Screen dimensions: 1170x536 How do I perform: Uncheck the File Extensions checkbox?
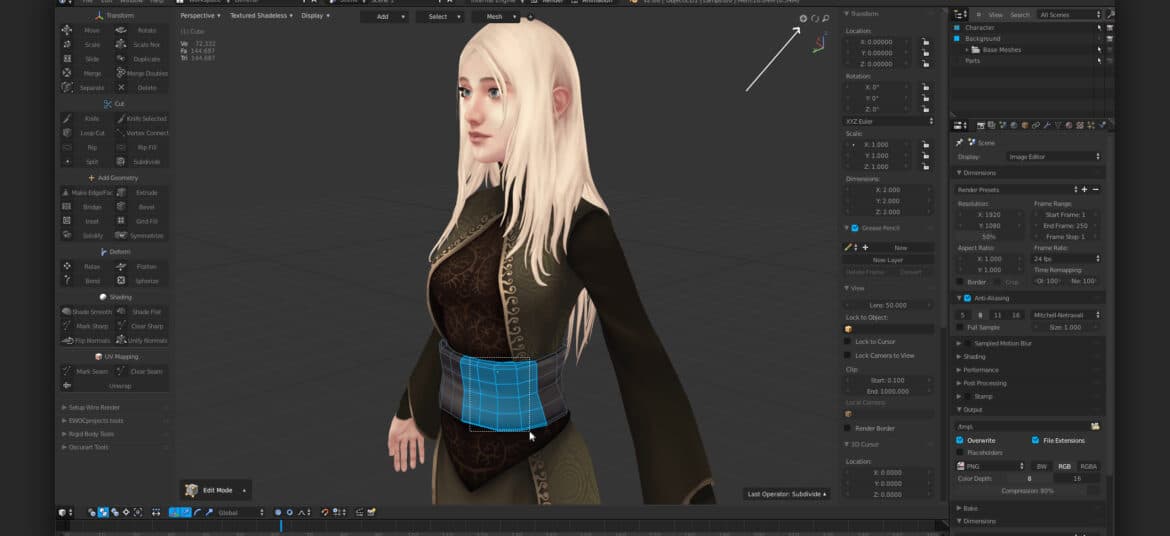click(x=1036, y=440)
